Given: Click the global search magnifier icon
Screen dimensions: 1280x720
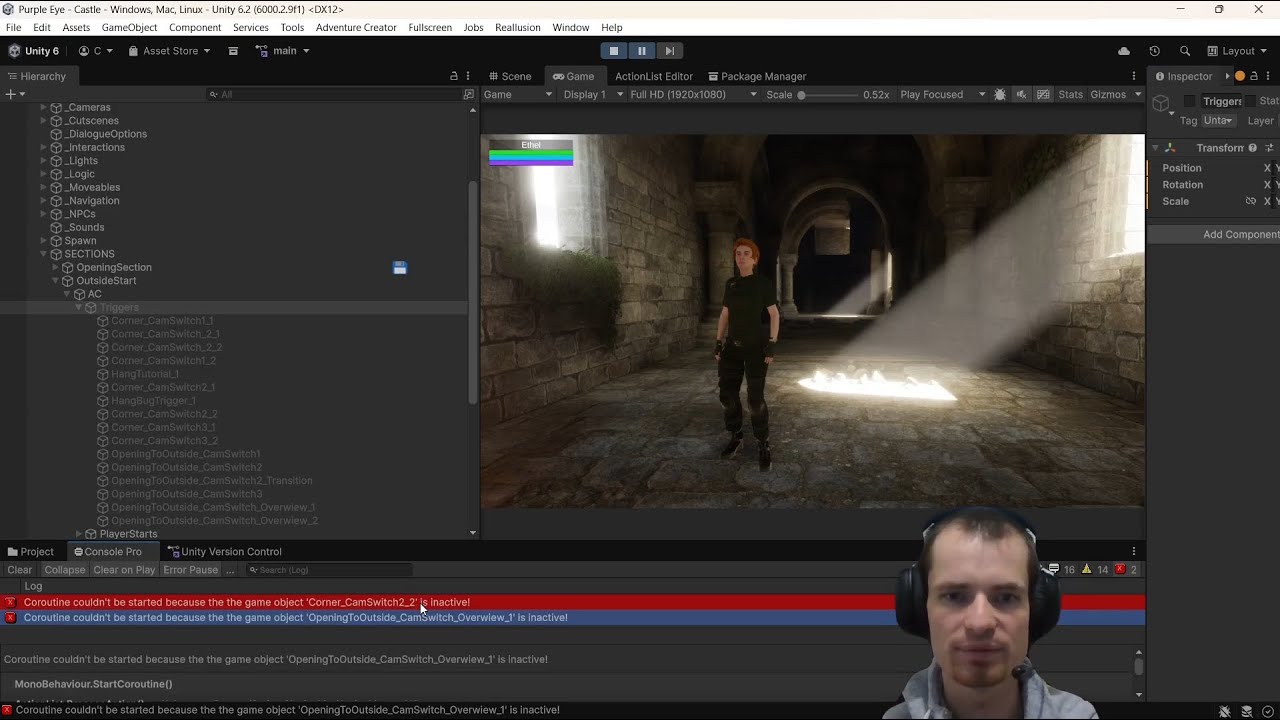Looking at the screenshot, I should click(x=1185, y=51).
